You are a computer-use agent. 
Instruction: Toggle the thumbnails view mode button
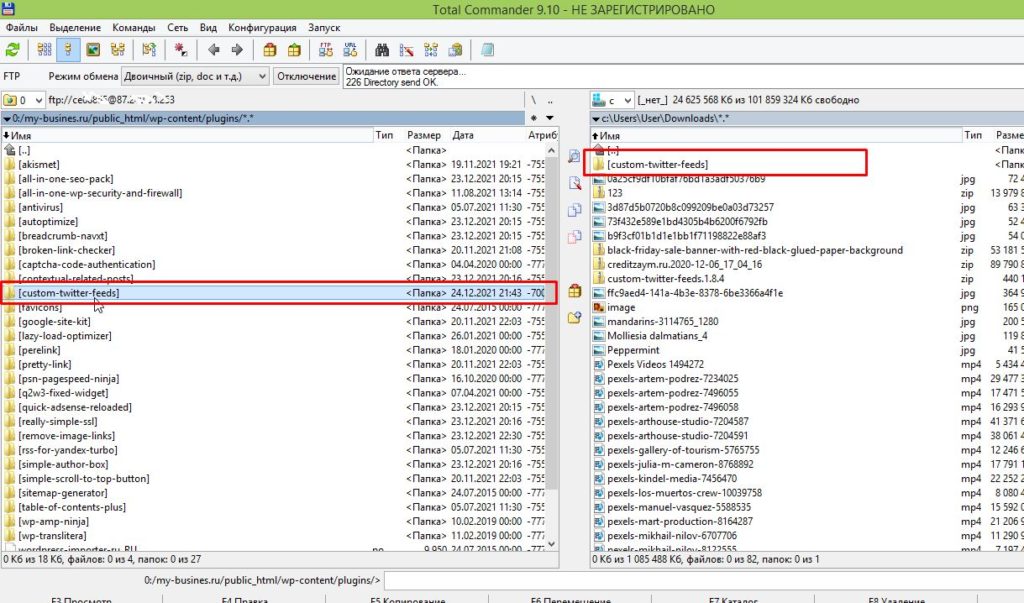93,49
